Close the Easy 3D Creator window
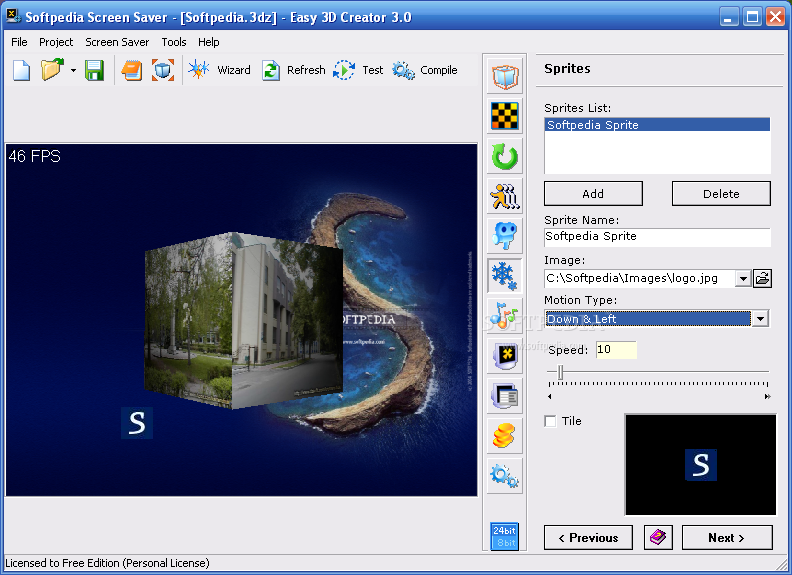The image size is (792, 575). [775, 17]
